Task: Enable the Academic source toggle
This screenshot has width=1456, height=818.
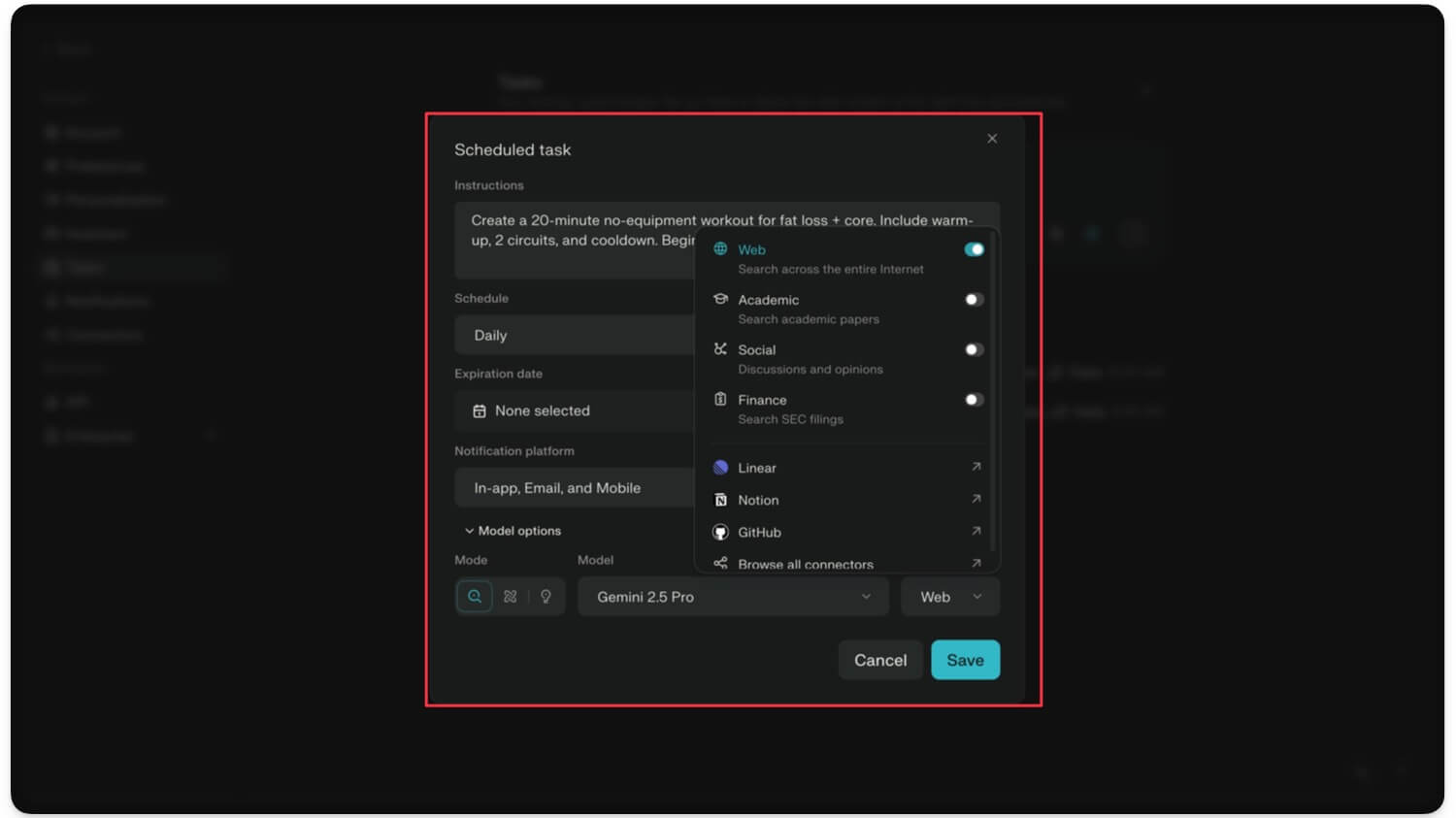Action: tap(974, 300)
